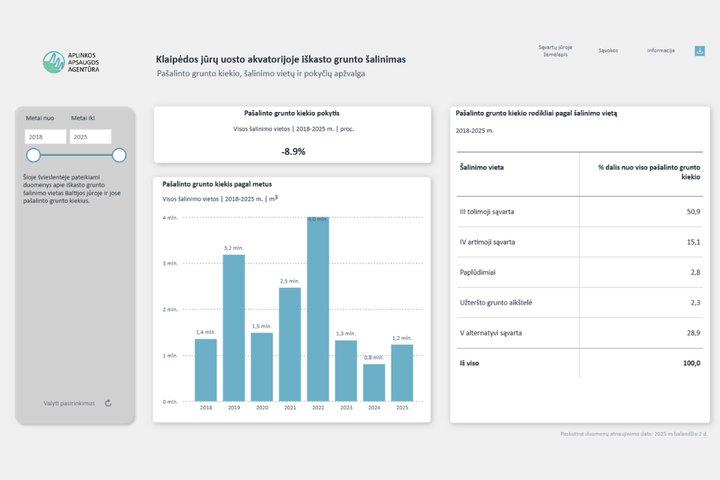Switch to the Sąvokos tab

click(608, 51)
